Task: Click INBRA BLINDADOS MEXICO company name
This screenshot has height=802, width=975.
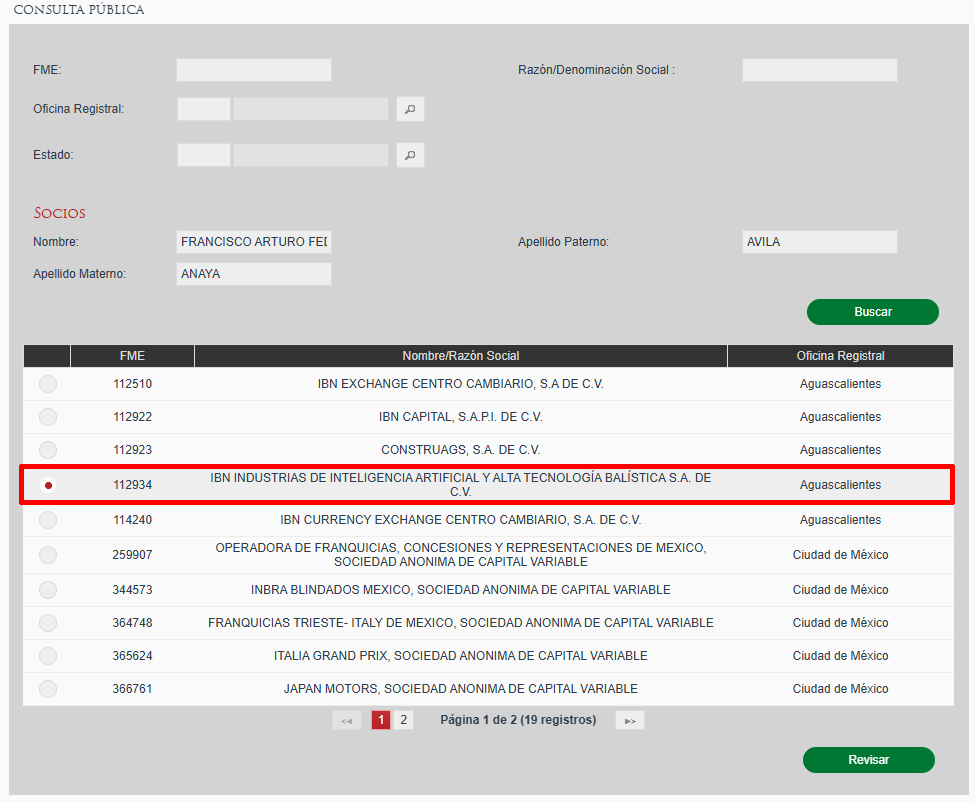Action: pyautogui.click(x=461, y=590)
